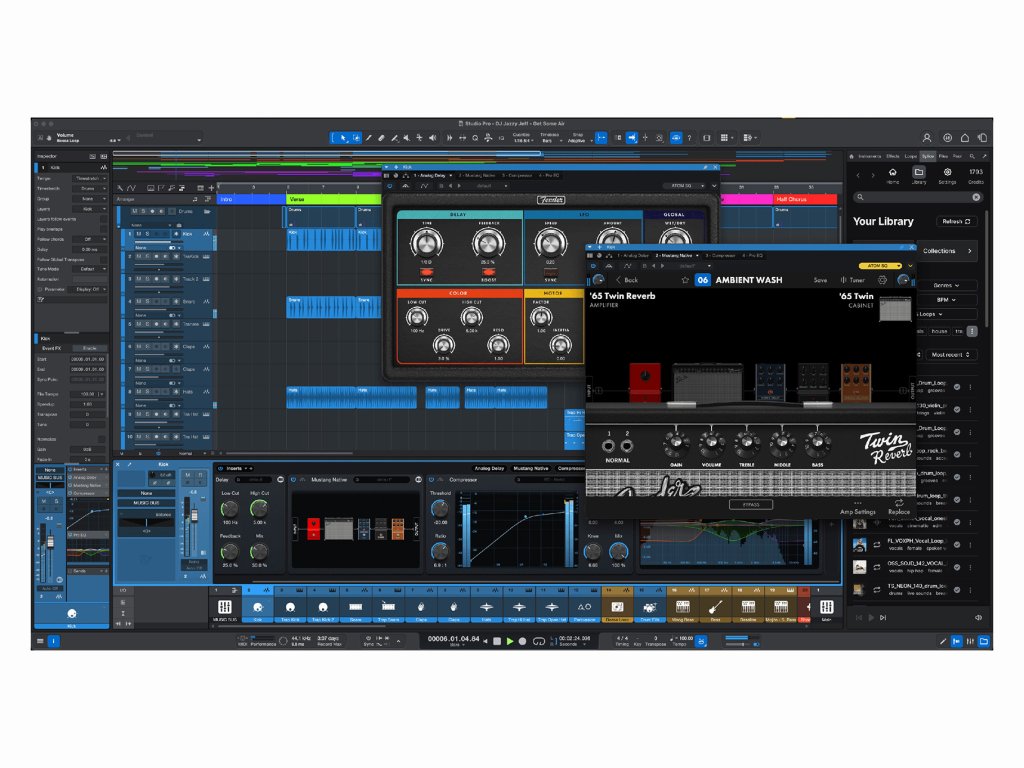
Task: Select the '65 Twin cabinet thumbnail
Action: (x=895, y=310)
